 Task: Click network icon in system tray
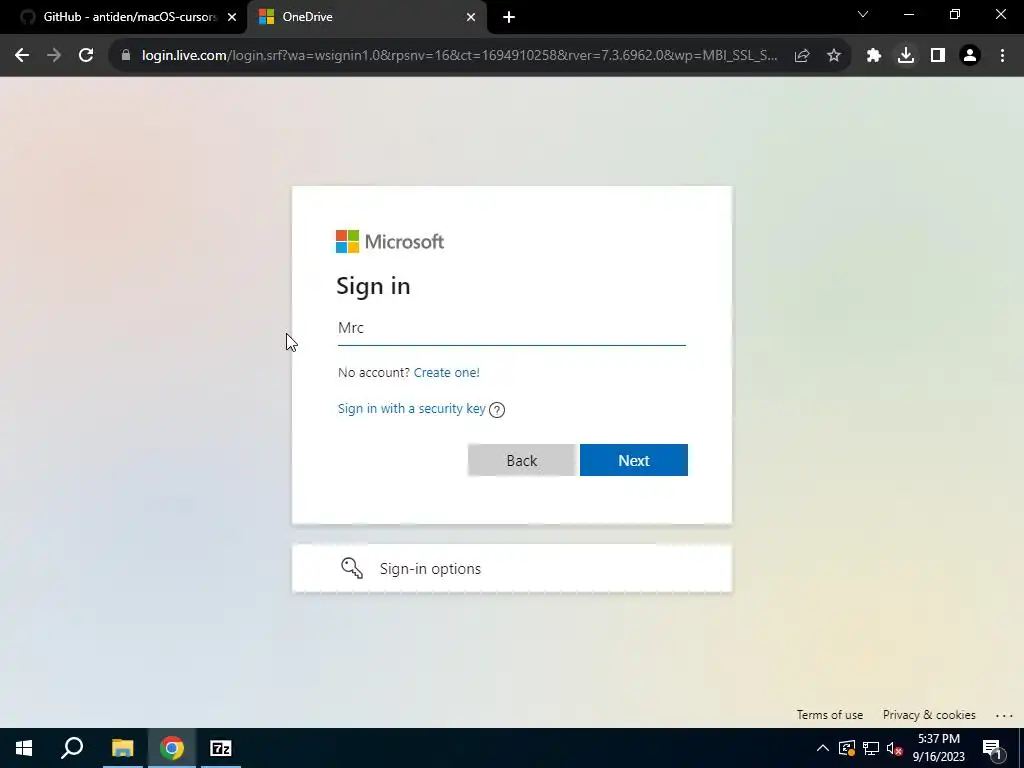tap(871, 748)
